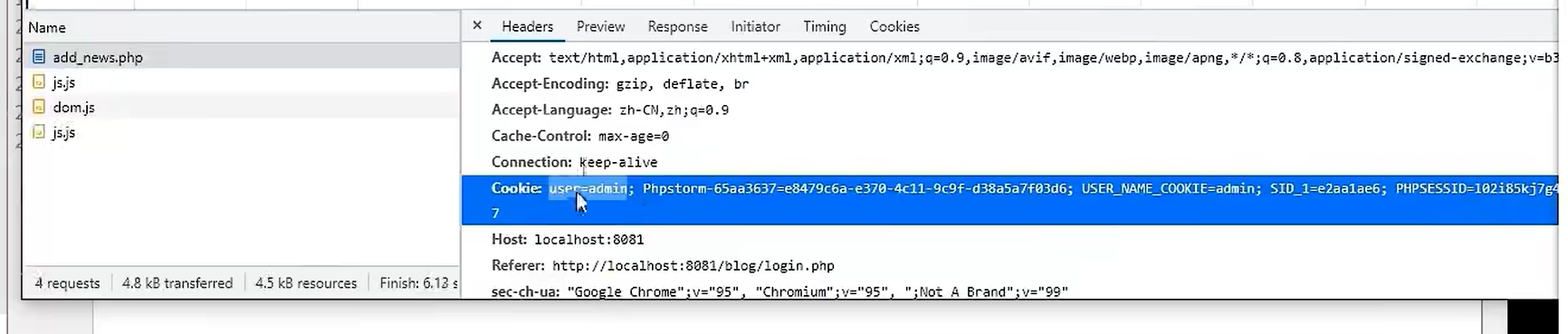Open the Initiator tab
Screen dimensions: 1568x334
[755, 27]
